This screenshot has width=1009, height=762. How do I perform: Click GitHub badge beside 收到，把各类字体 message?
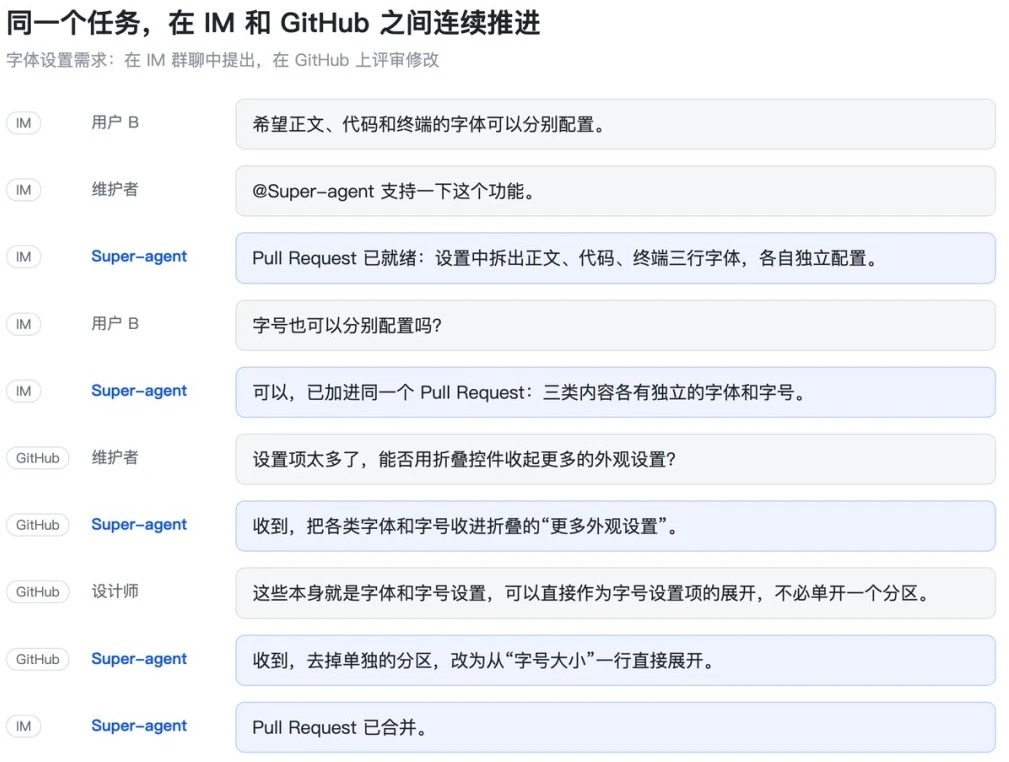pos(37,525)
